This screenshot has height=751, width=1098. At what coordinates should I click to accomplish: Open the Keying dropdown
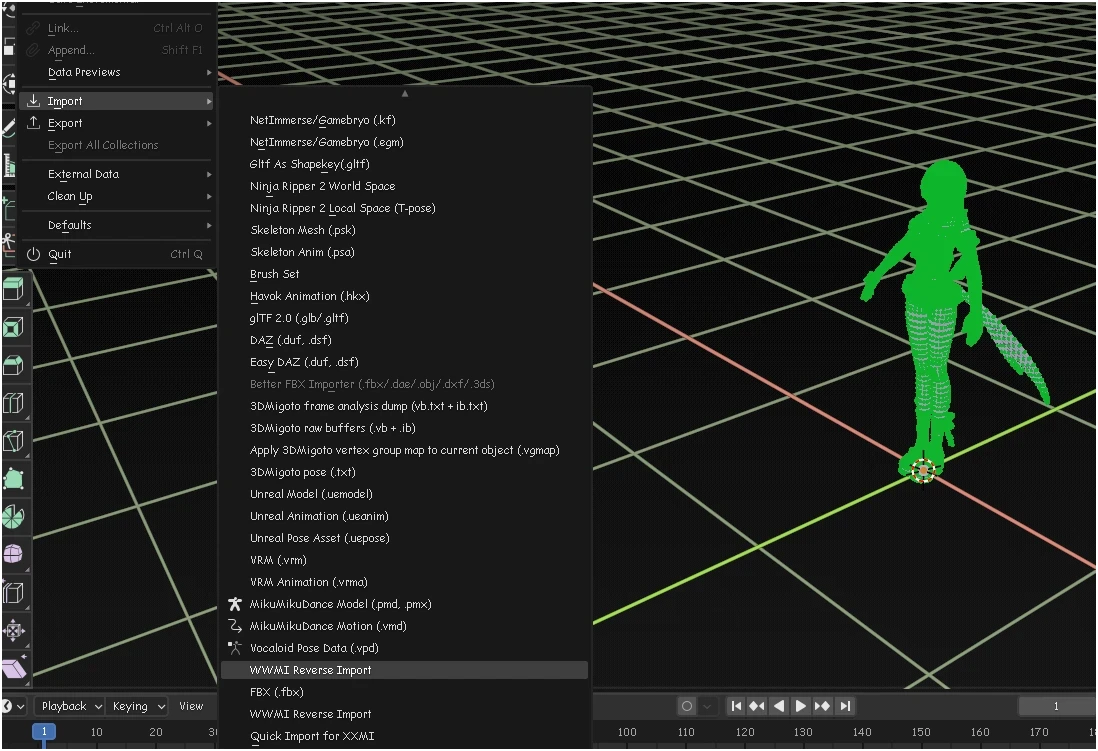(137, 706)
